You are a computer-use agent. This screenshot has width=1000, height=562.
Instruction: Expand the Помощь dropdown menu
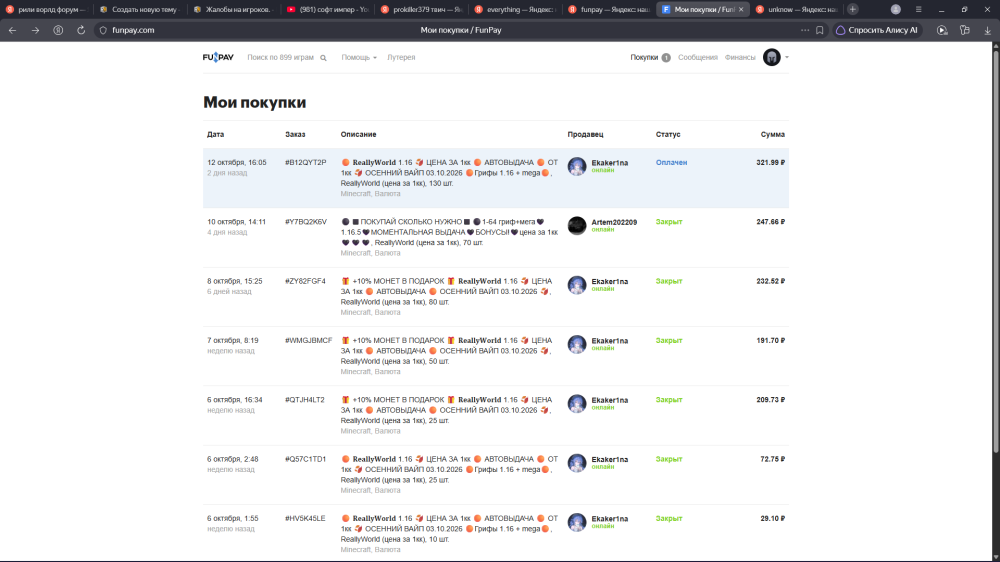pyautogui.click(x=358, y=57)
